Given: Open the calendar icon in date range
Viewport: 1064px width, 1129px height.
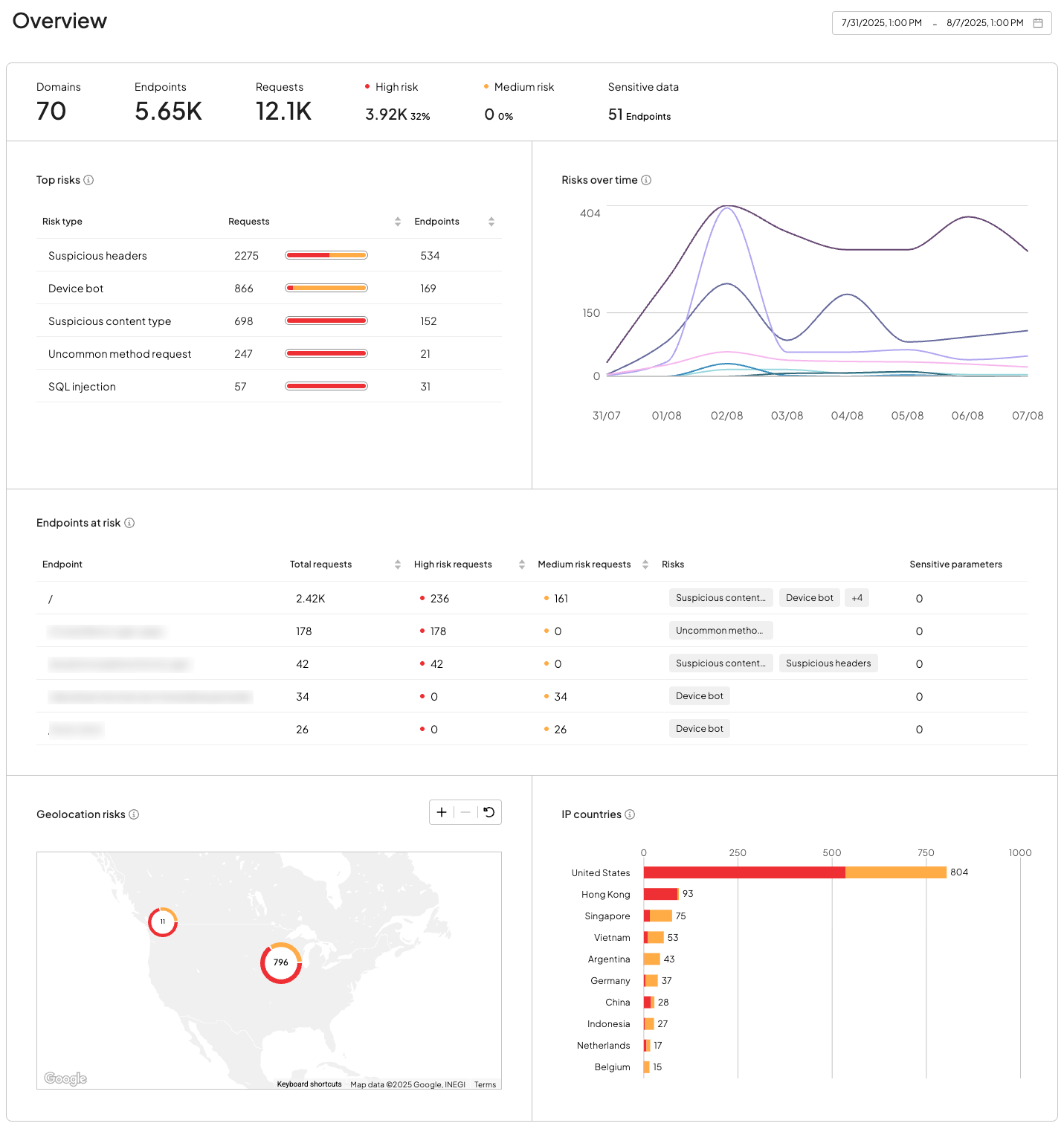Looking at the screenshot, I should 1038,23.
